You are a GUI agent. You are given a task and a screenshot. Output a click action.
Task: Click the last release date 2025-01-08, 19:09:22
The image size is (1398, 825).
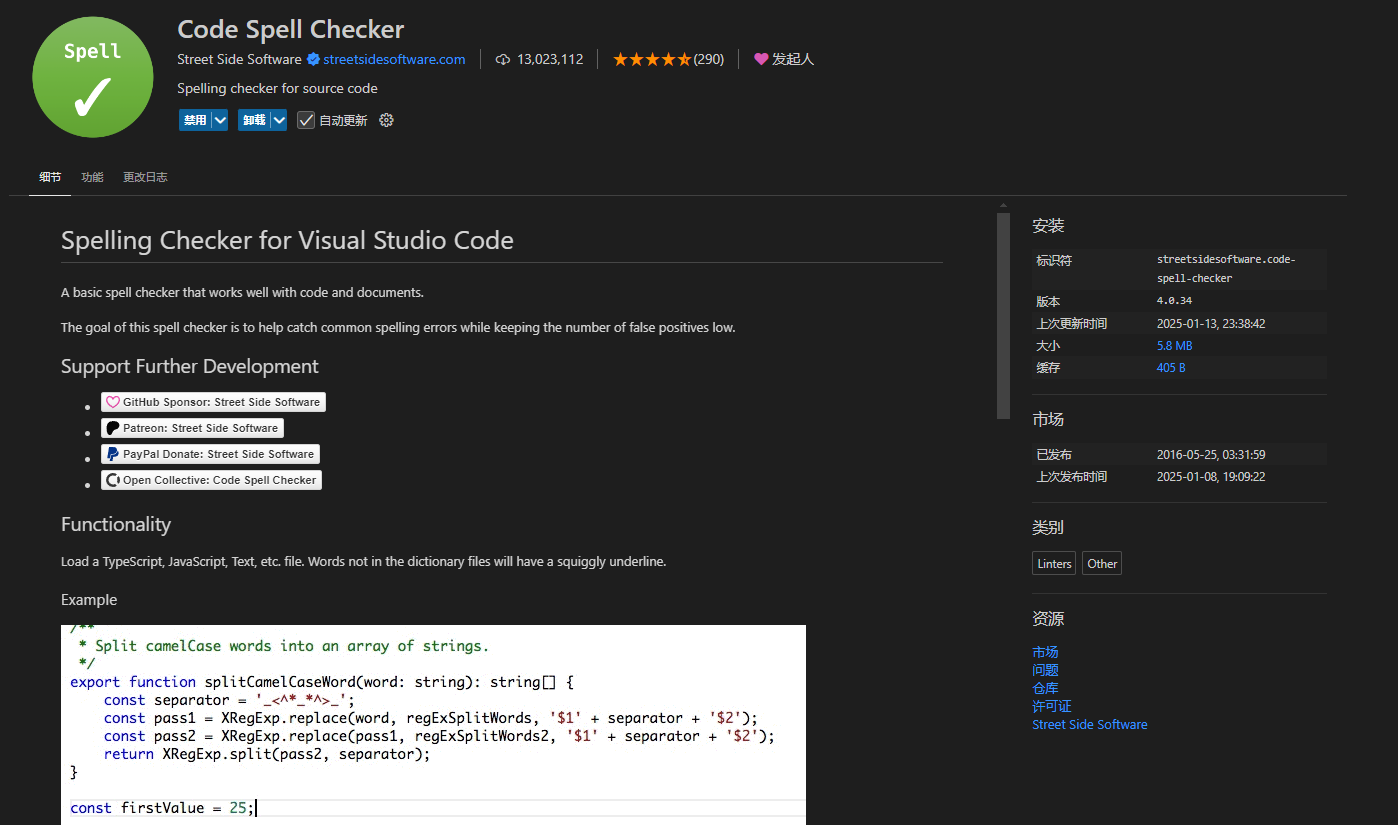[1211, 476]
